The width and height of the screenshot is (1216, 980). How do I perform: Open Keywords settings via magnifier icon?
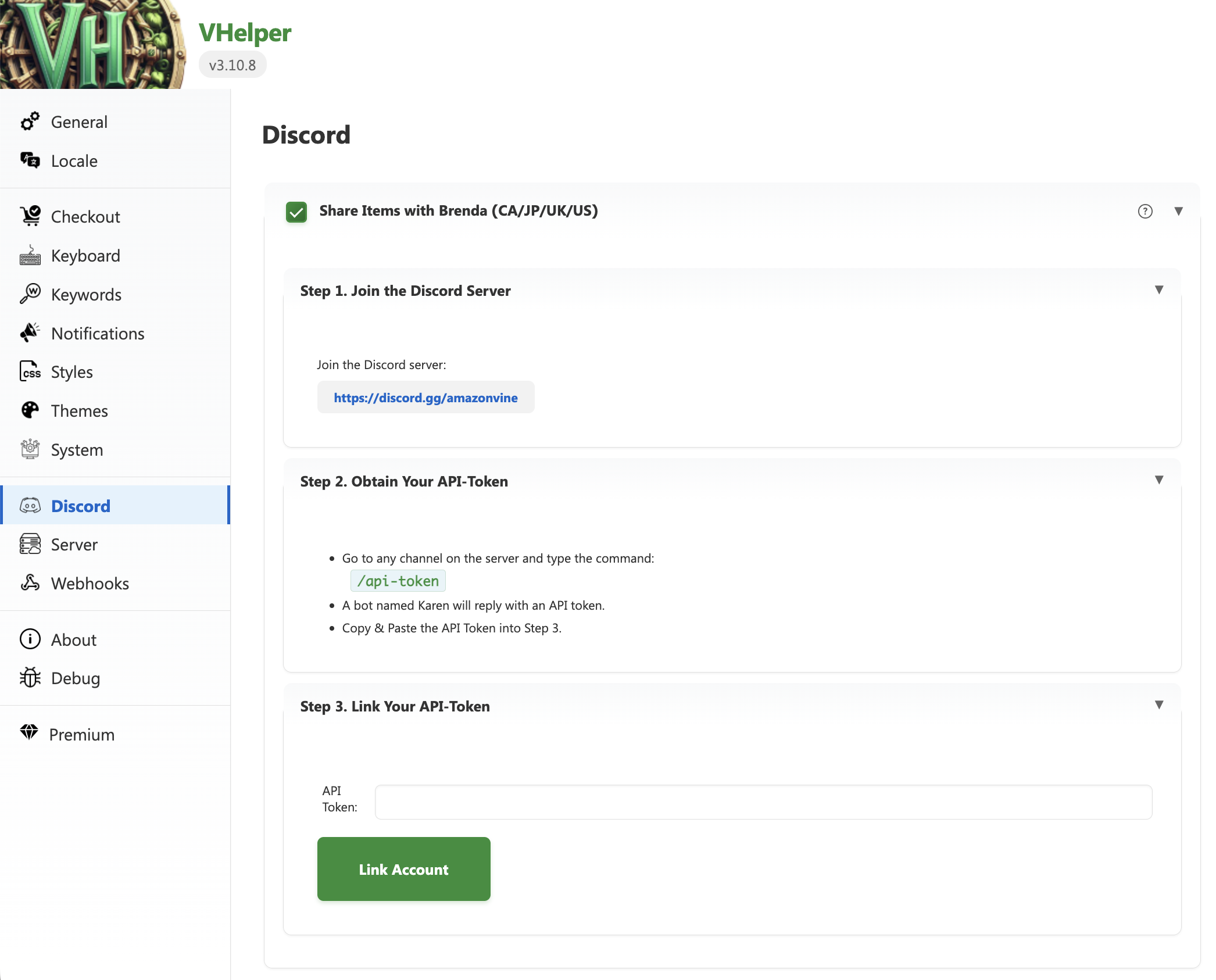(x=30, y=294)
